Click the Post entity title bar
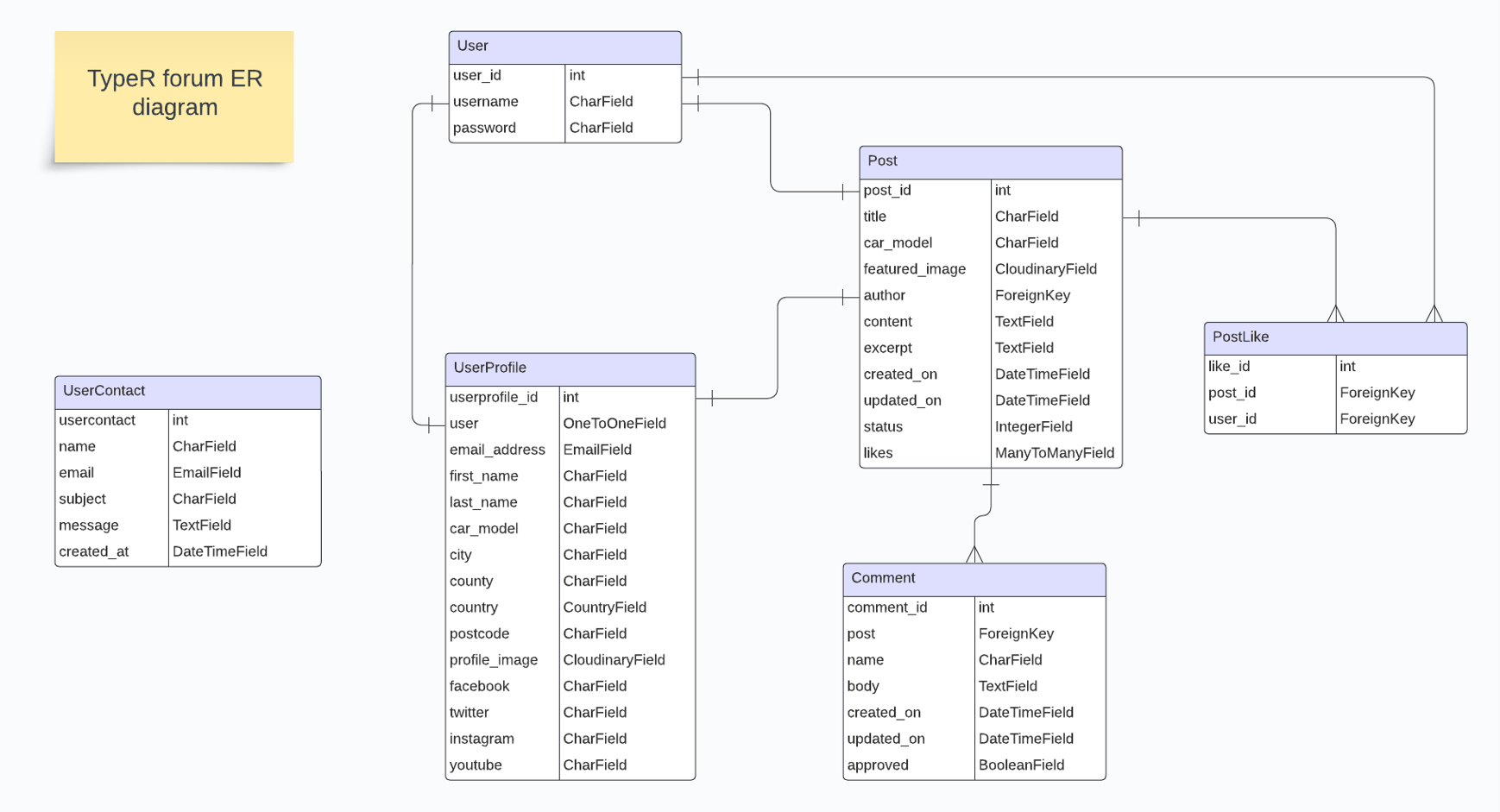The width and height of the screenshot is (1500, 812). click(990, 161)
